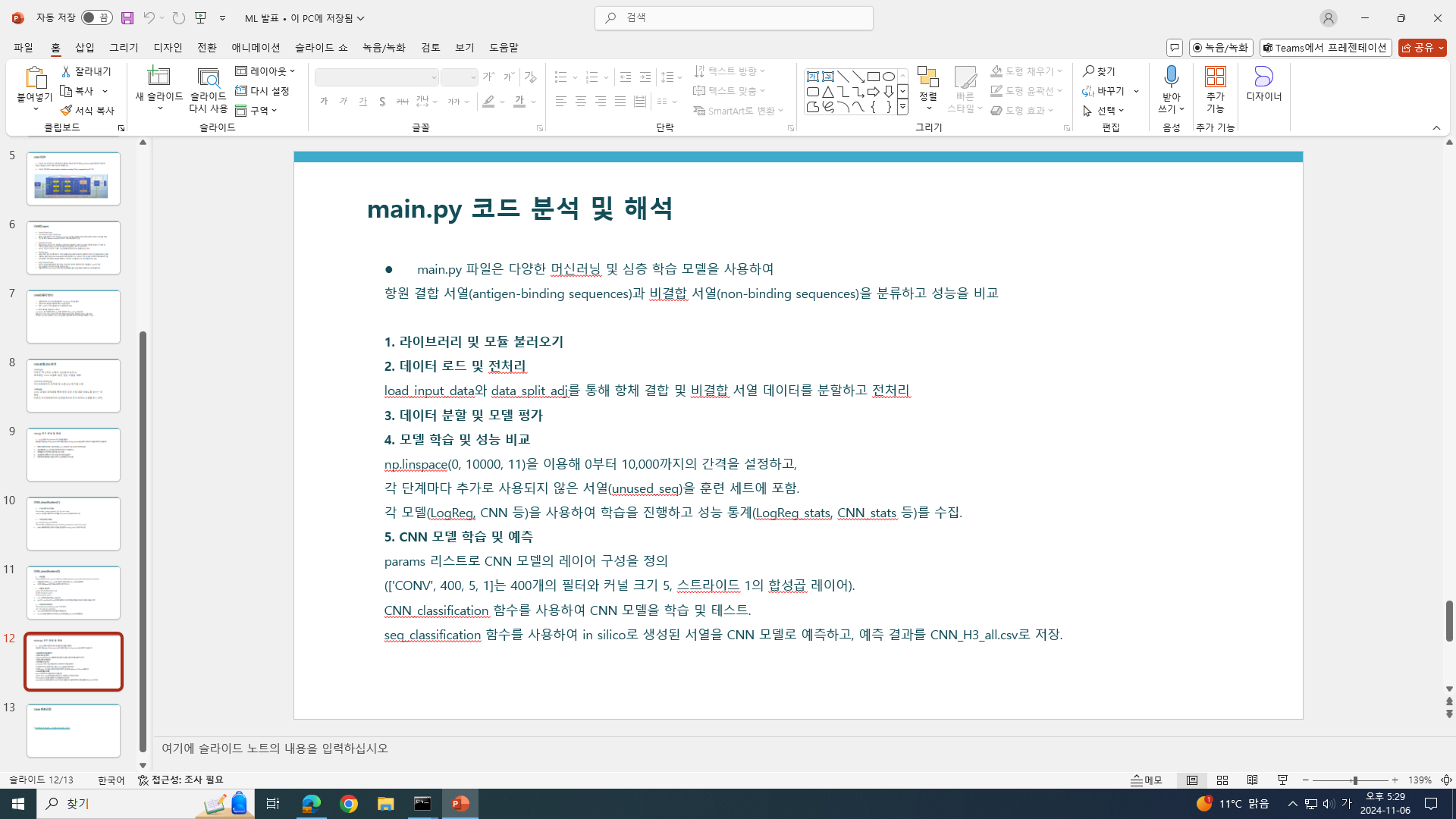This screenshot has width=1456, height=819.
Task: Click the Save icon in title bar
Action: (127, 18)
